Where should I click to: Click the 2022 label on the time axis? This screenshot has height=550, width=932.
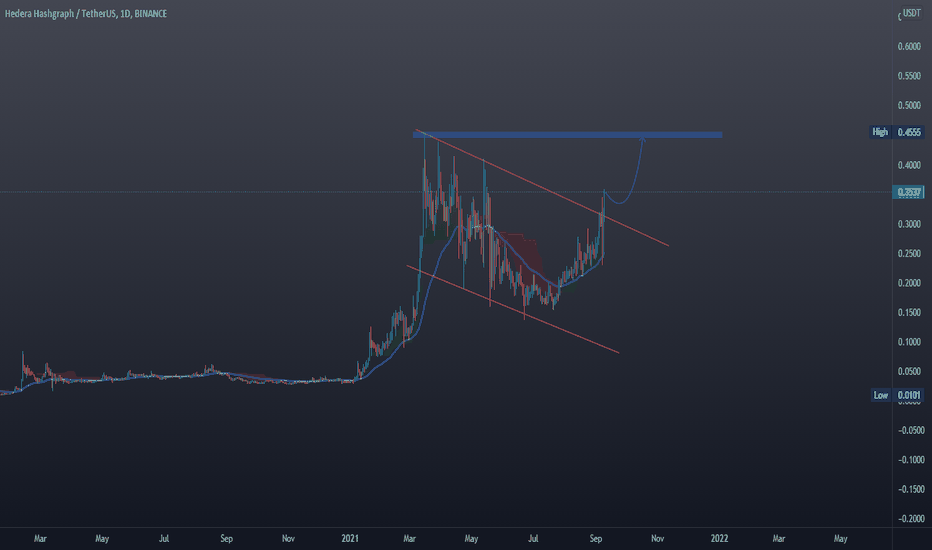coord(719,538)
